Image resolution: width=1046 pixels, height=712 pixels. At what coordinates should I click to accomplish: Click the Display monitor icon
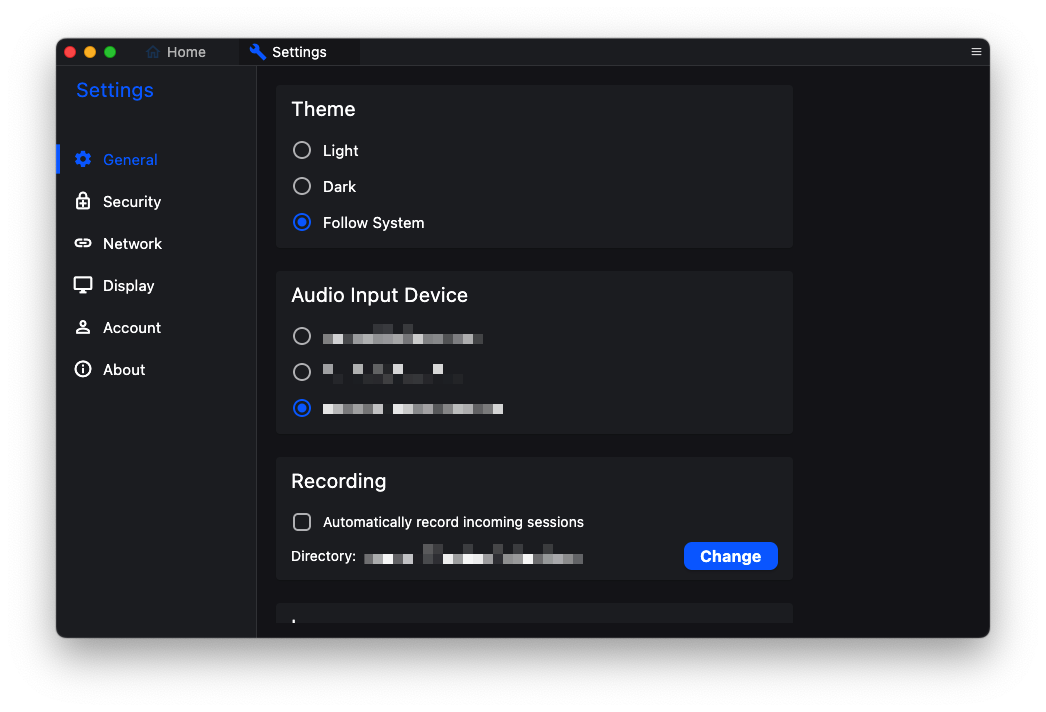click(x=83, y=285)
